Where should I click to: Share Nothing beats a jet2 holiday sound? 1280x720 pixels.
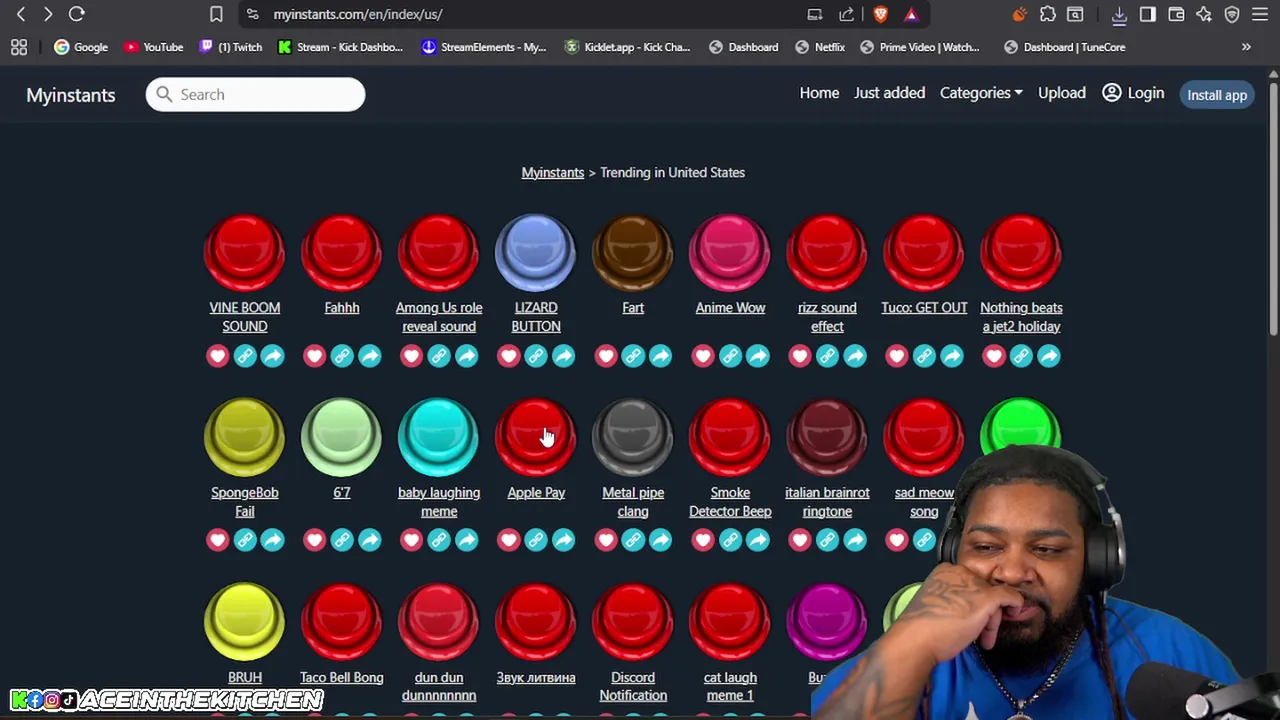click(x=1049, y=356)
